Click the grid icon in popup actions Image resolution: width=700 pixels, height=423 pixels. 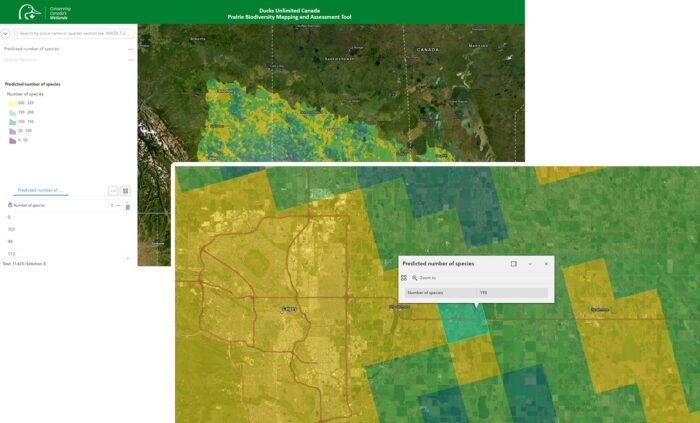[404, 277]
